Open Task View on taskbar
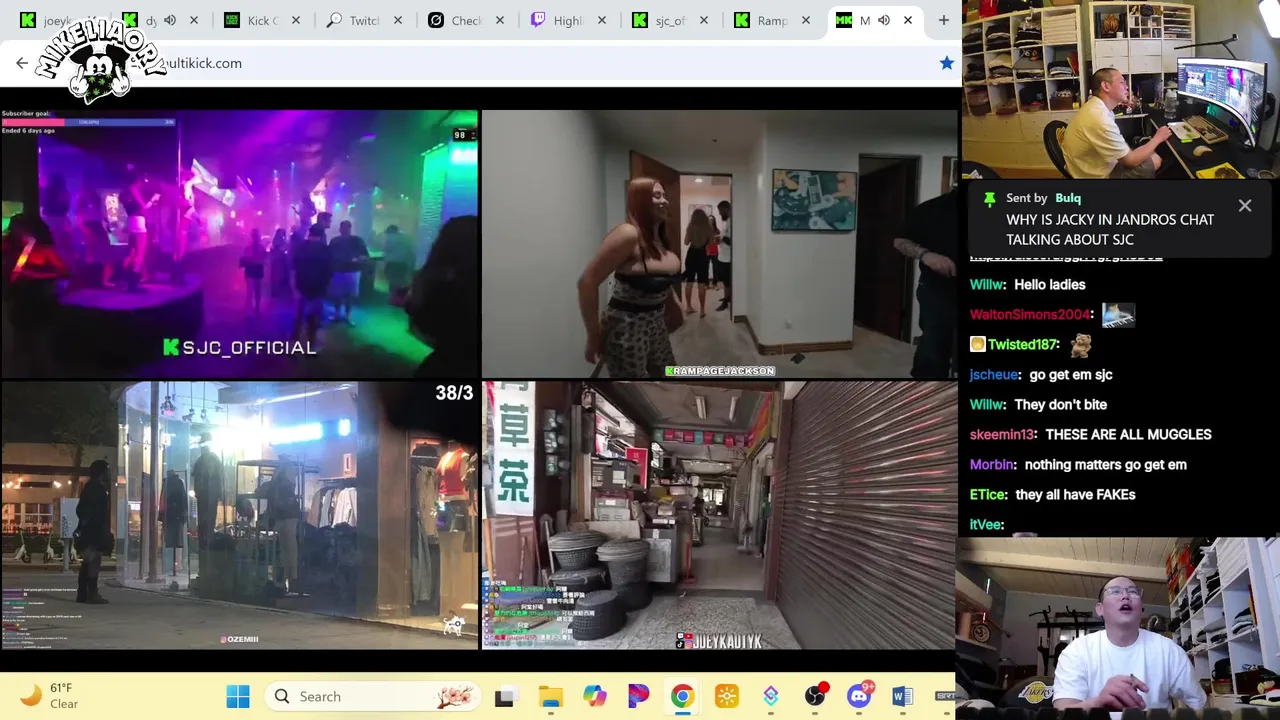 pos(505,696)
